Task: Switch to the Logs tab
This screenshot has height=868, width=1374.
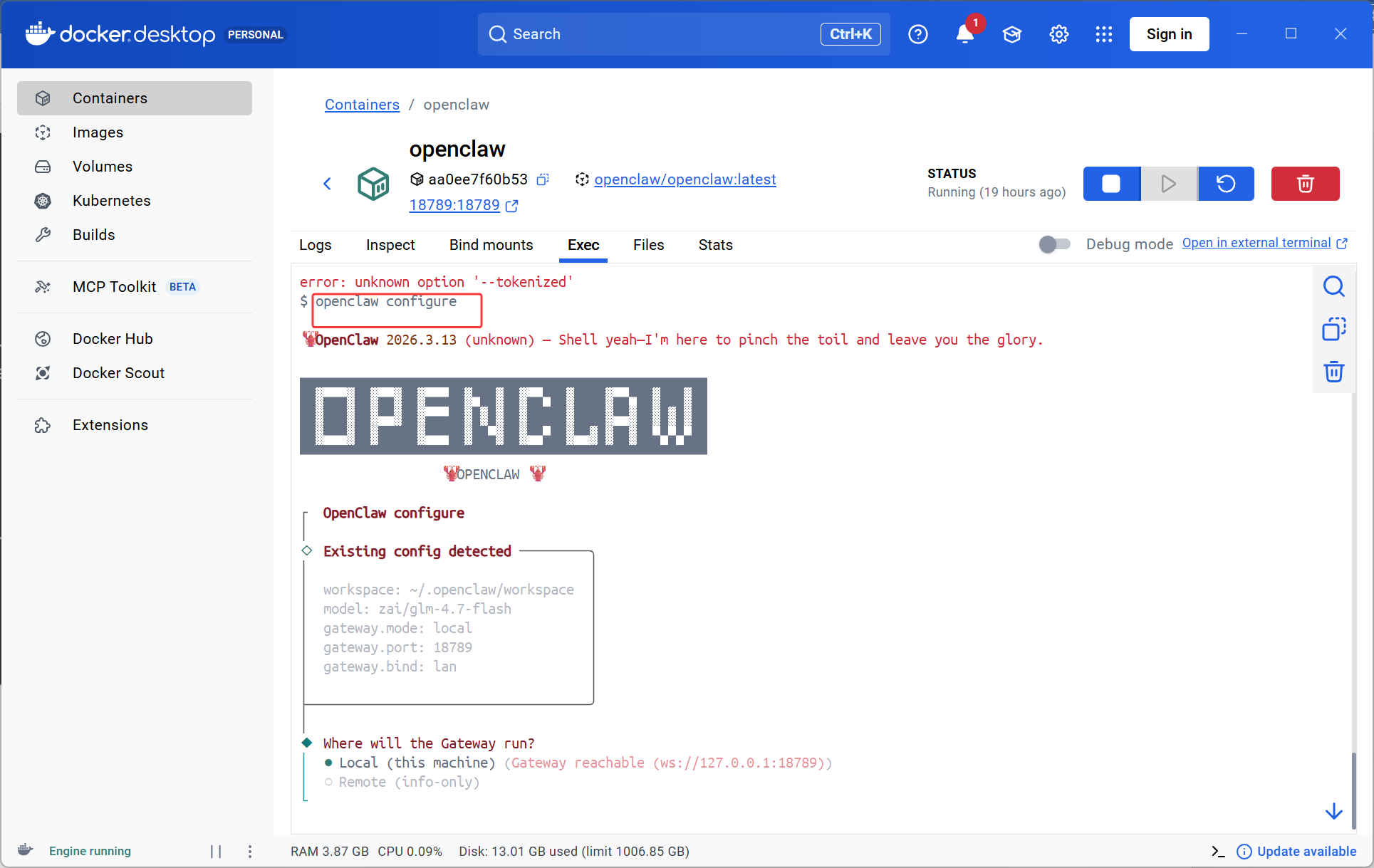Action: [316, 245]
